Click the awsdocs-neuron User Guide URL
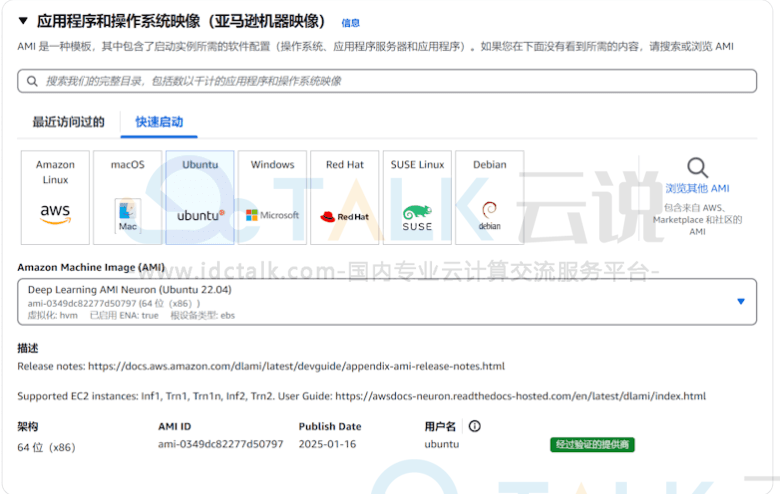 point(520,396)
